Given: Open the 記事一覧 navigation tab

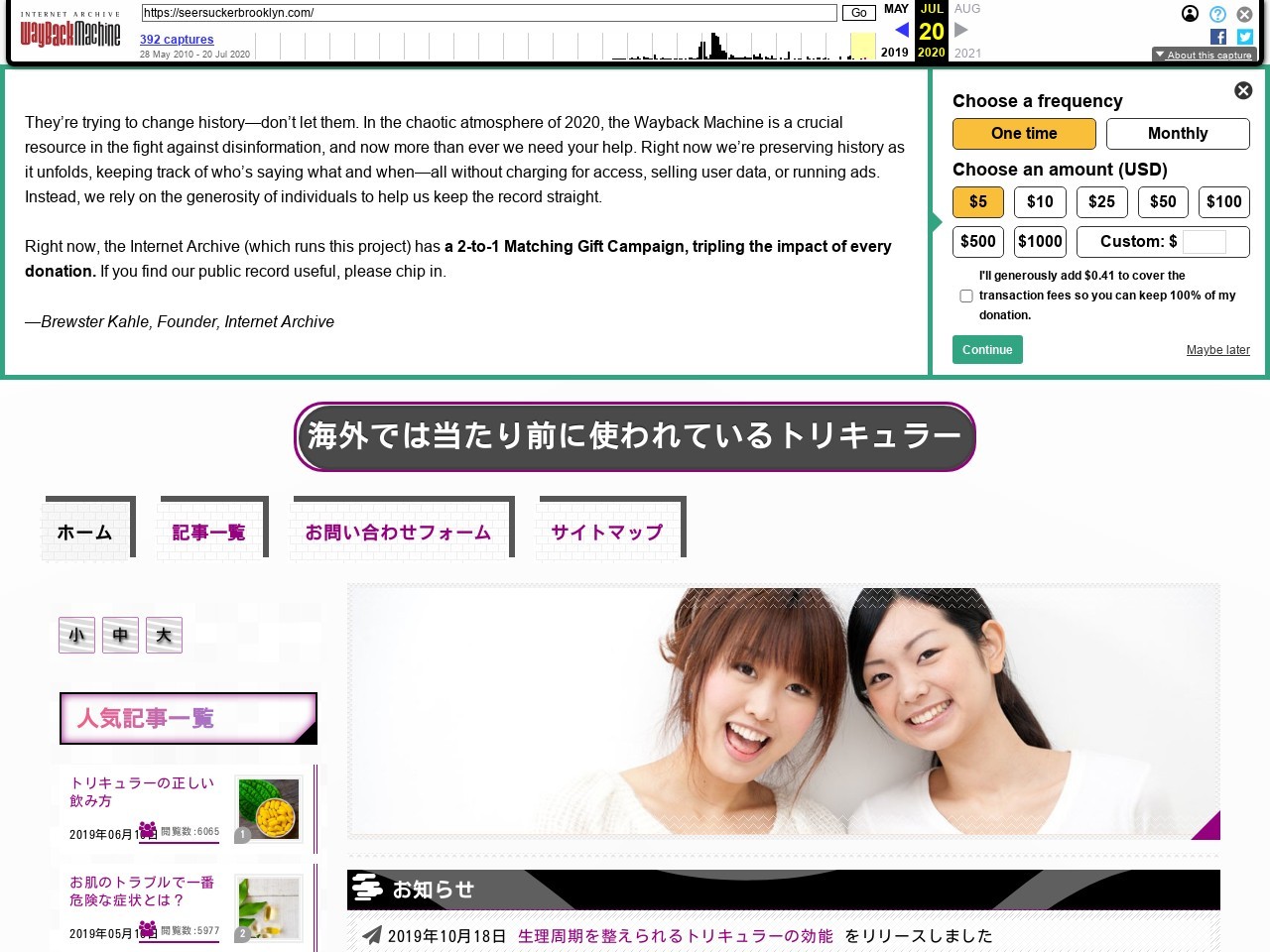Looking at the screenshot, I should 209,533.
